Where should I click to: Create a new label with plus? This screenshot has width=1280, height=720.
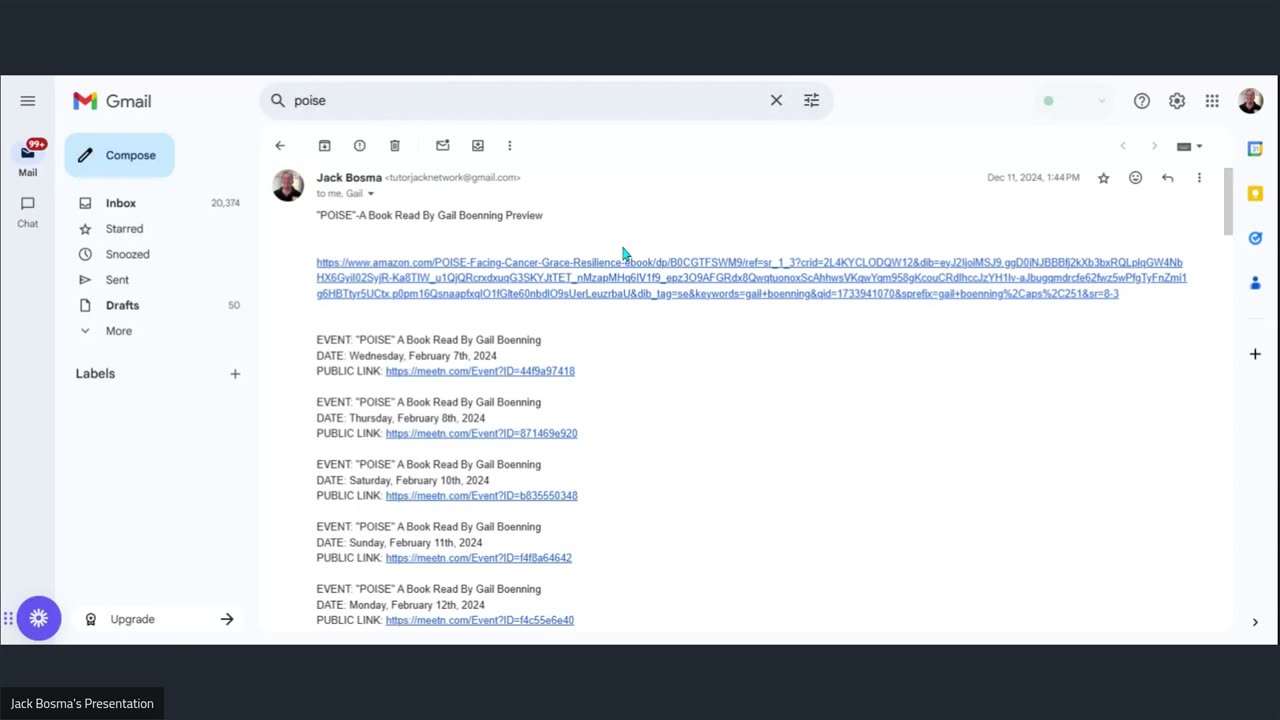click(235, 374)
